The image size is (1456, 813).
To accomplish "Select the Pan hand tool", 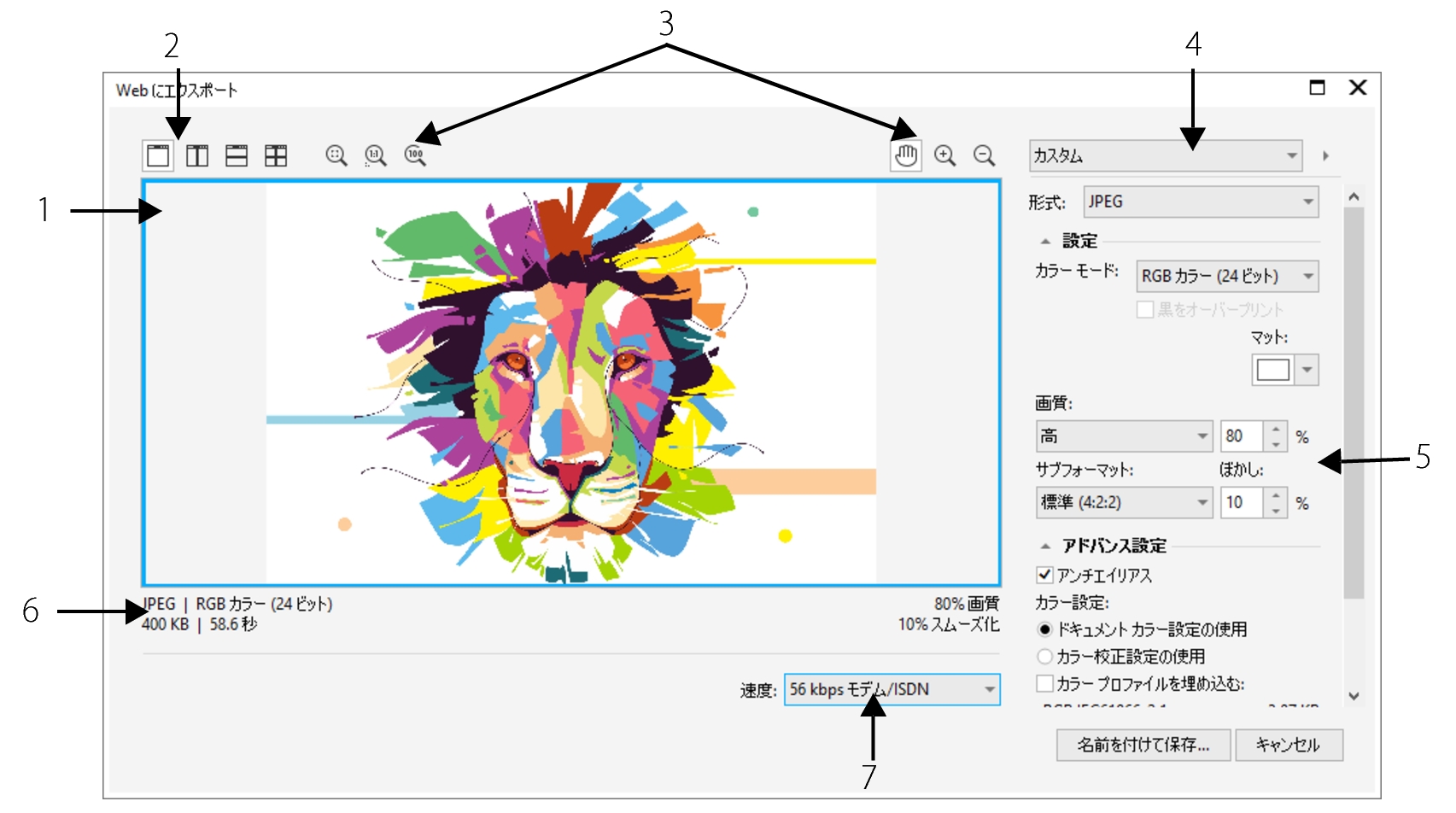I will coord(905,155).
